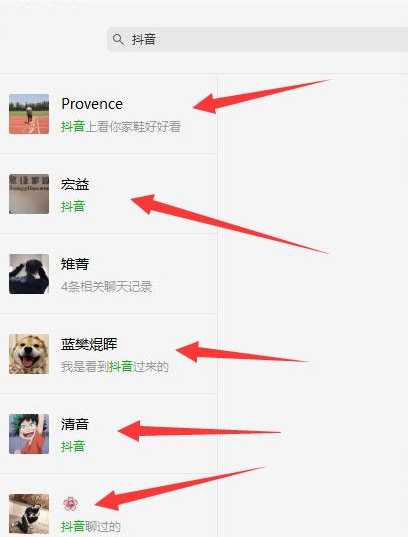
Task: Click 雉青's dark figure avatar
Action: coord(29,274)
